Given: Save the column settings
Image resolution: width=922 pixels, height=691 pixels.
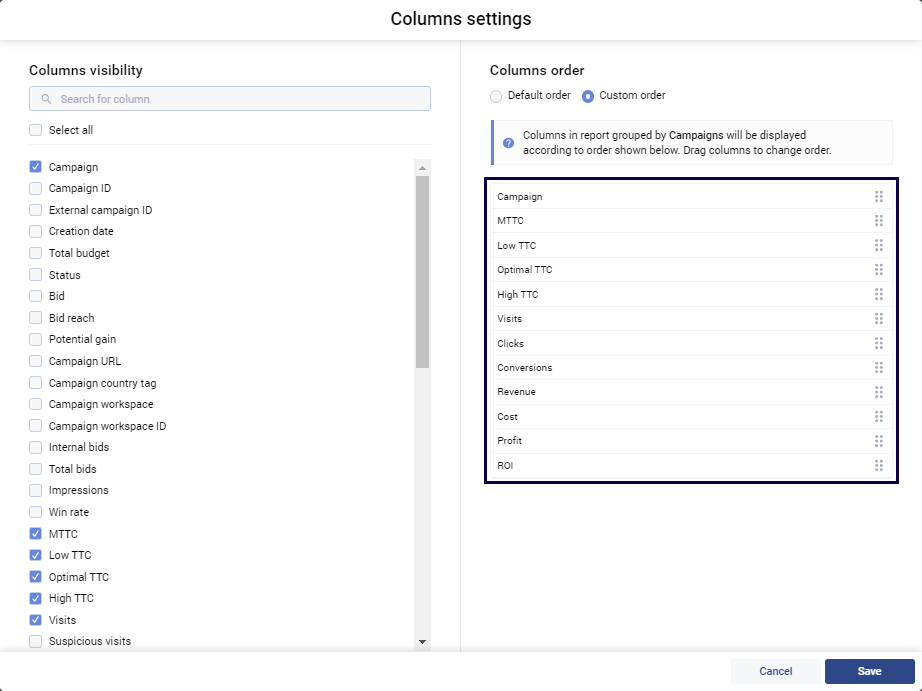Looking at the screenshot, I should pyautogui.click(x=869, y=671).
